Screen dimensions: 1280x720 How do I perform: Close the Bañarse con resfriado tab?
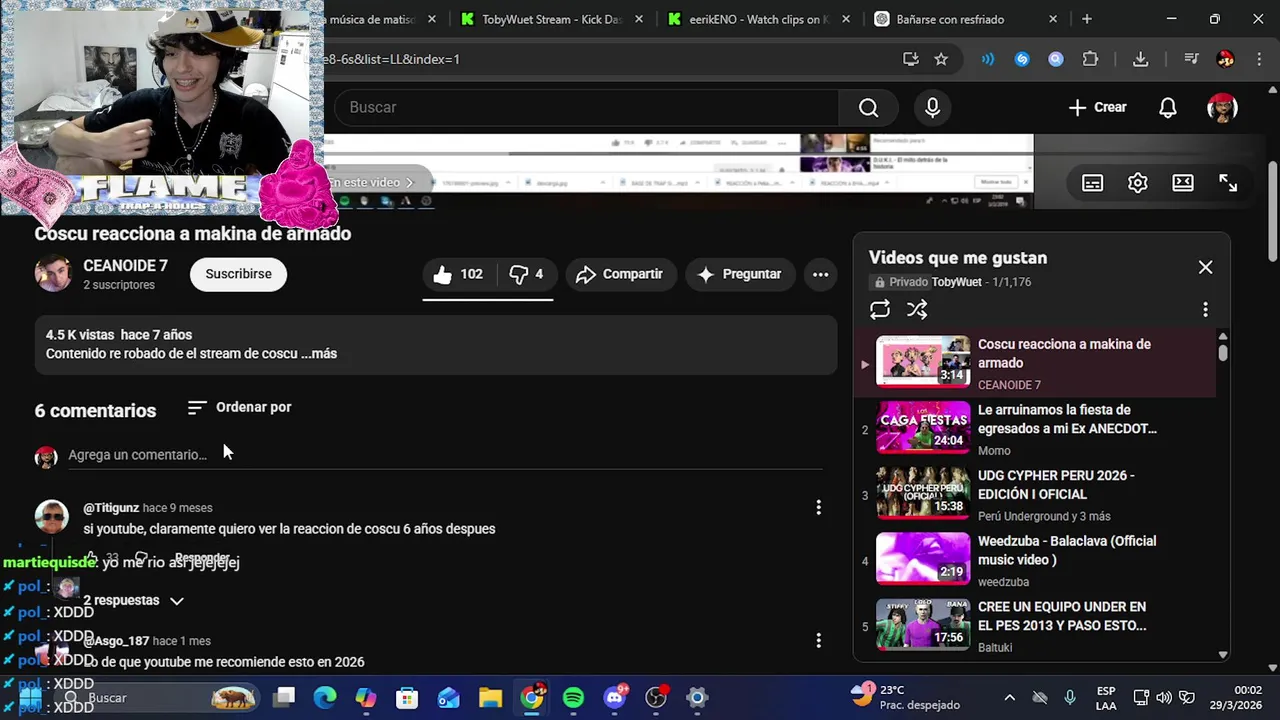point(1053,19)
